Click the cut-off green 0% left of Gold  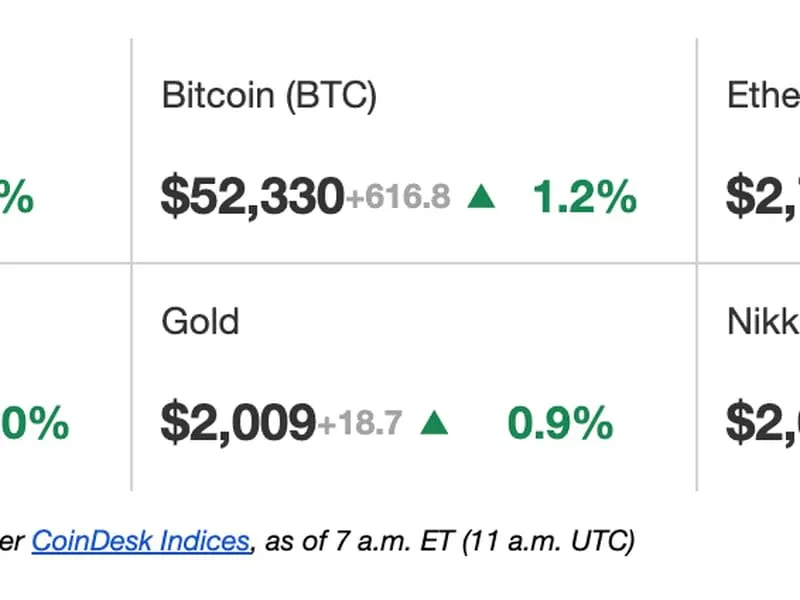[34, 424]
